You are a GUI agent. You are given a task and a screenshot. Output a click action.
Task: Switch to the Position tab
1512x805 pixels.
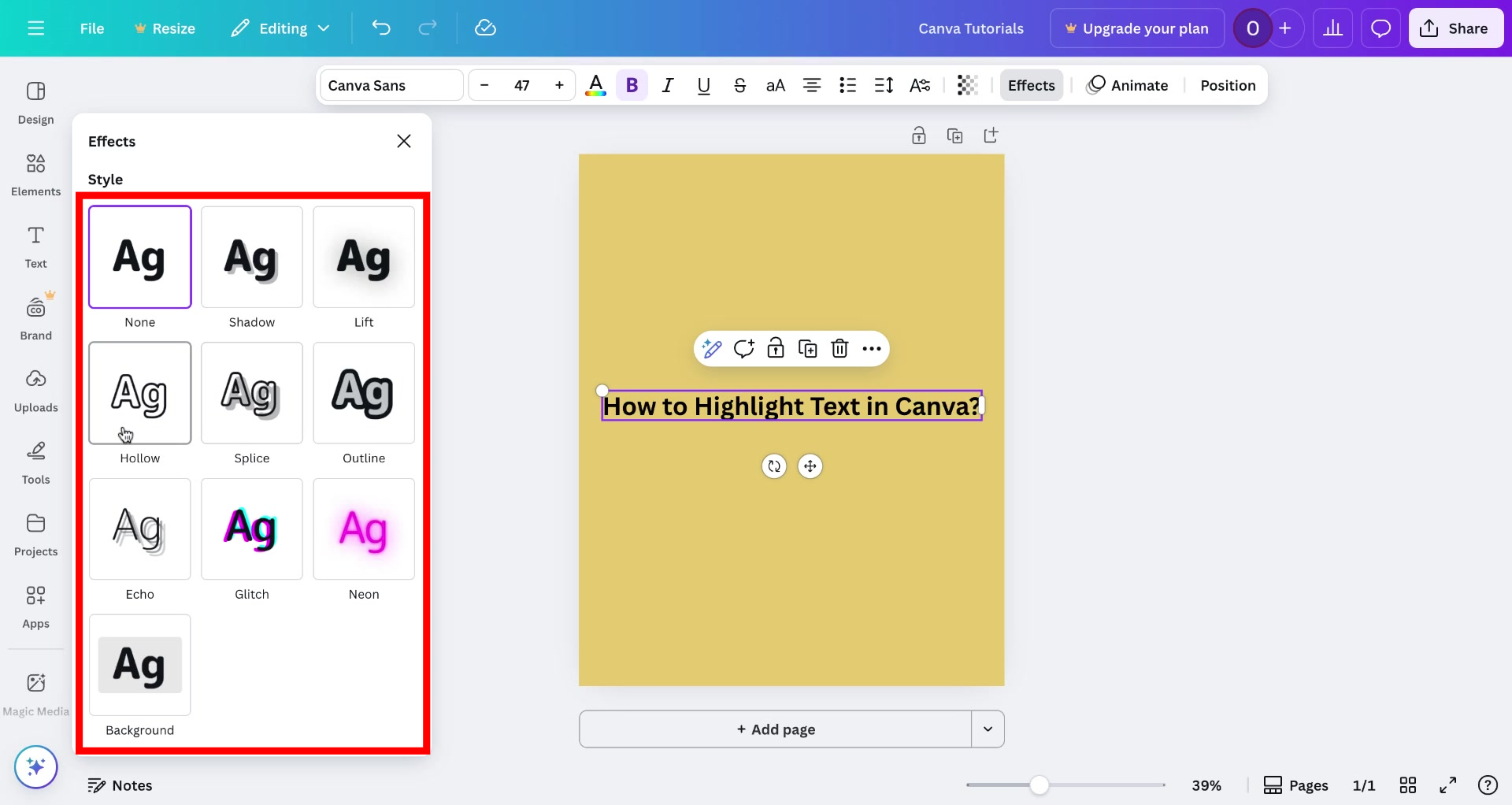click(1228, 85)
